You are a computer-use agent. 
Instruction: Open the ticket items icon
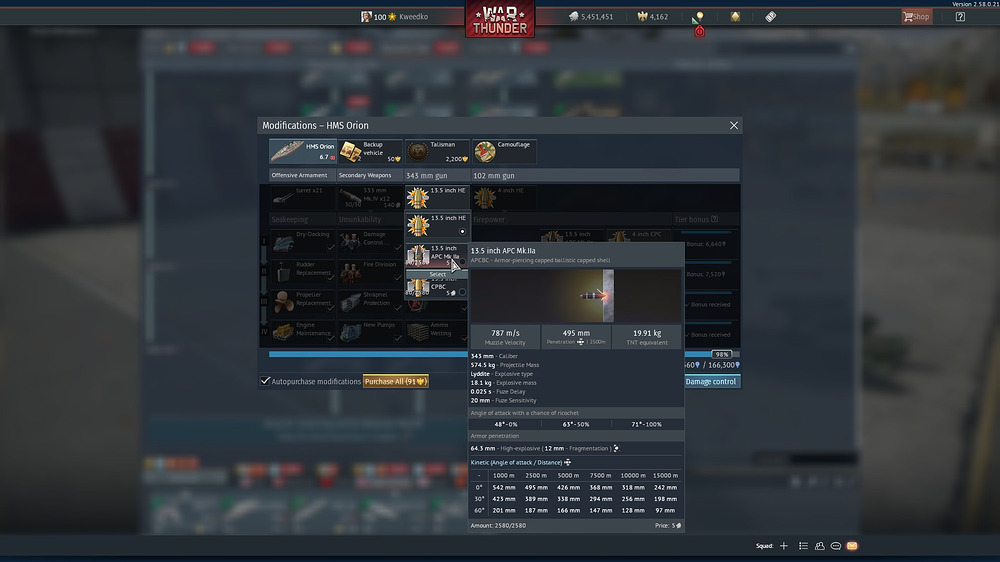point(770,17)
